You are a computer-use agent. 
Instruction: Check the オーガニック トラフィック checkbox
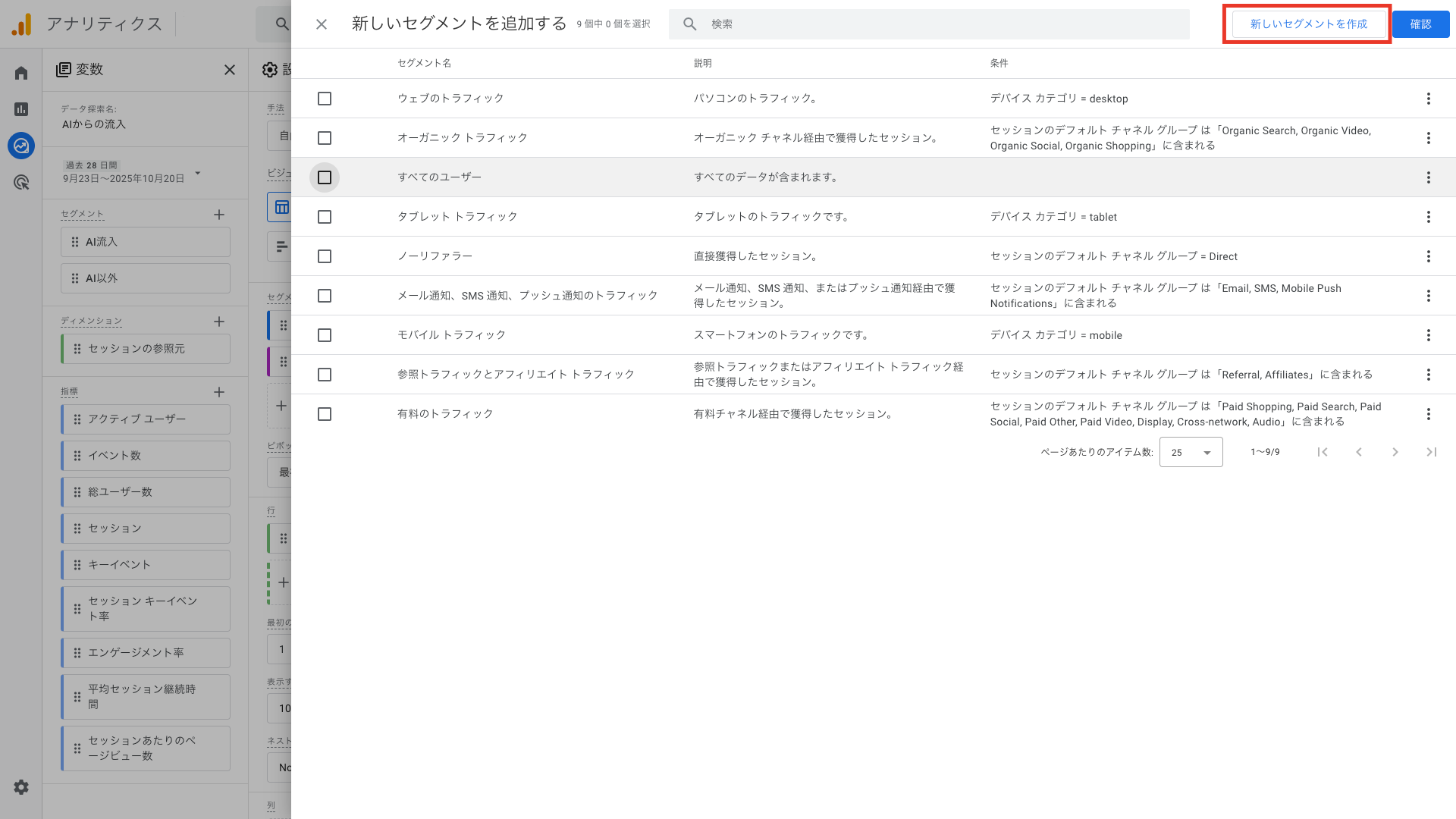click(325, 138)
